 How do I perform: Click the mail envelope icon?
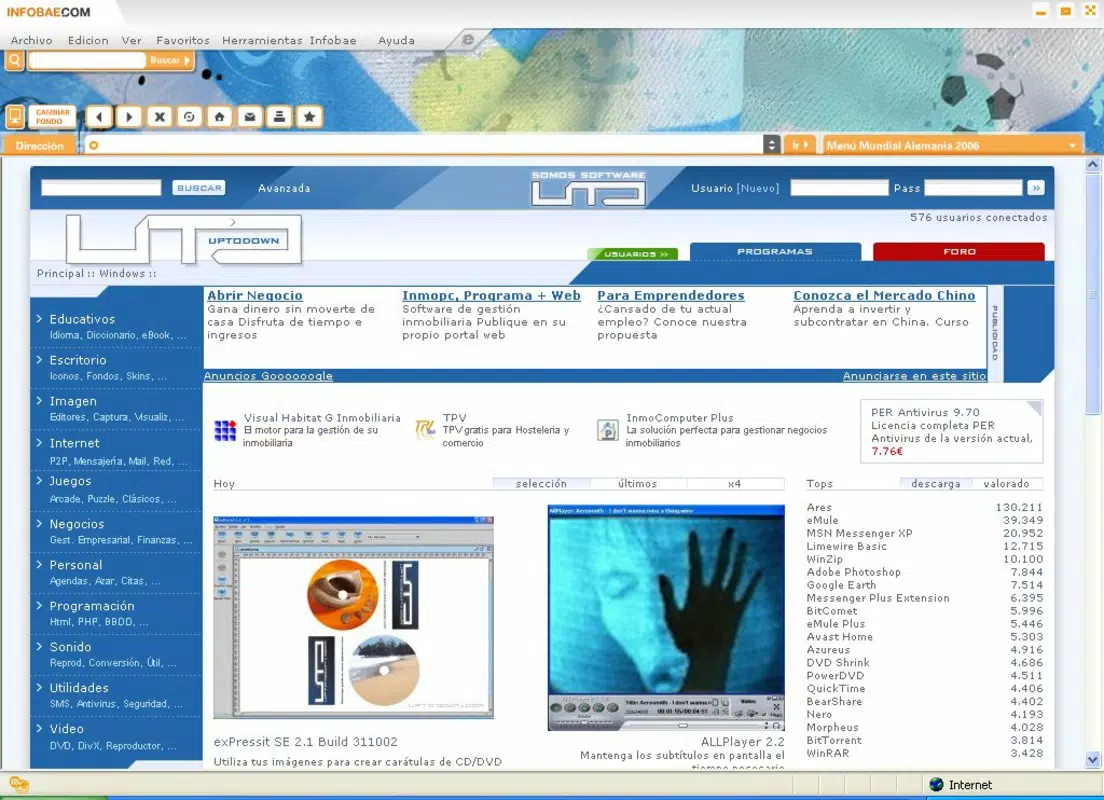coord(249,117)
